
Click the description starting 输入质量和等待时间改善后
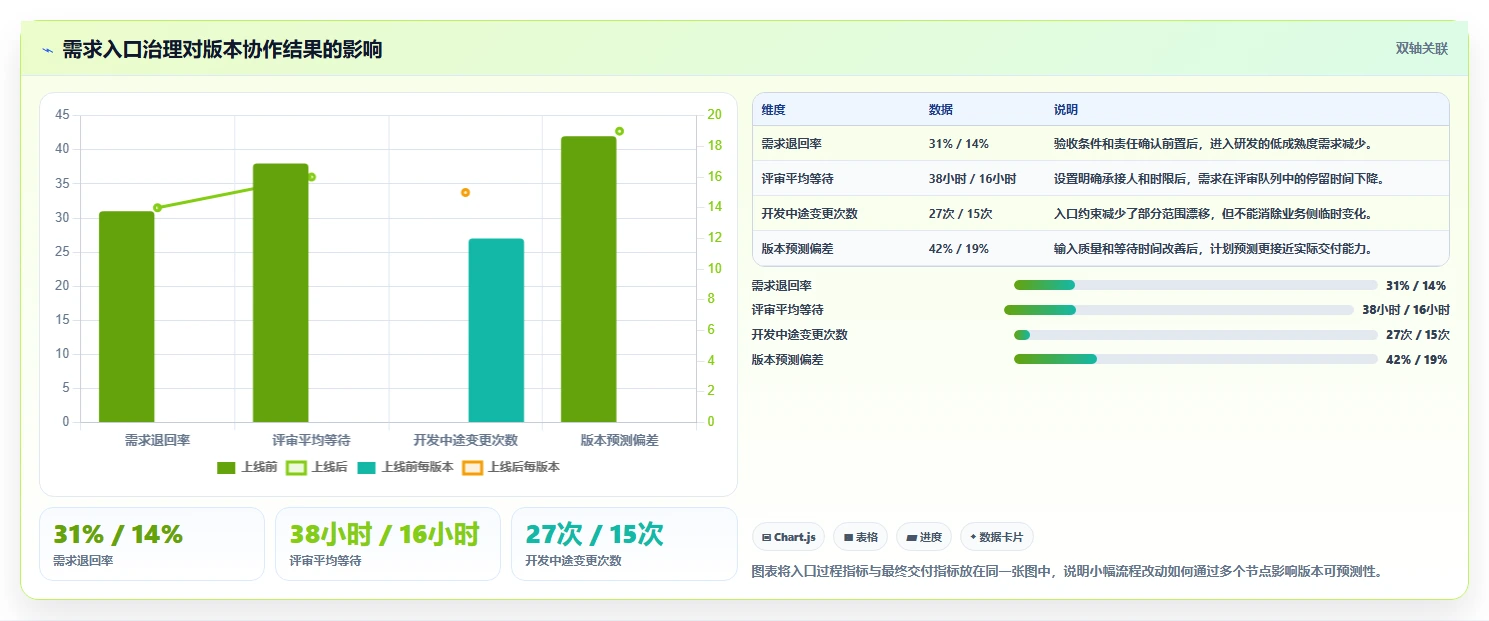1214,249
